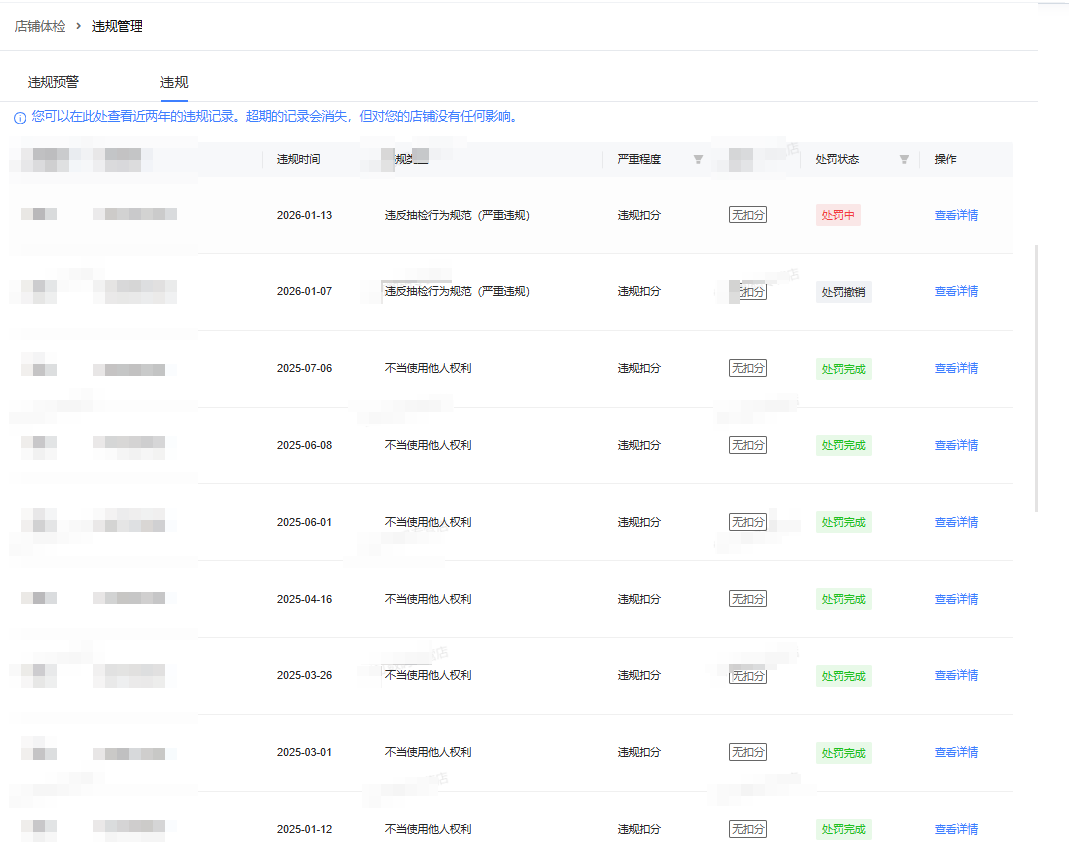View details of the 2025-06-08 record
The height and width of the screenshot is (845, 1069).
[956, 445]
